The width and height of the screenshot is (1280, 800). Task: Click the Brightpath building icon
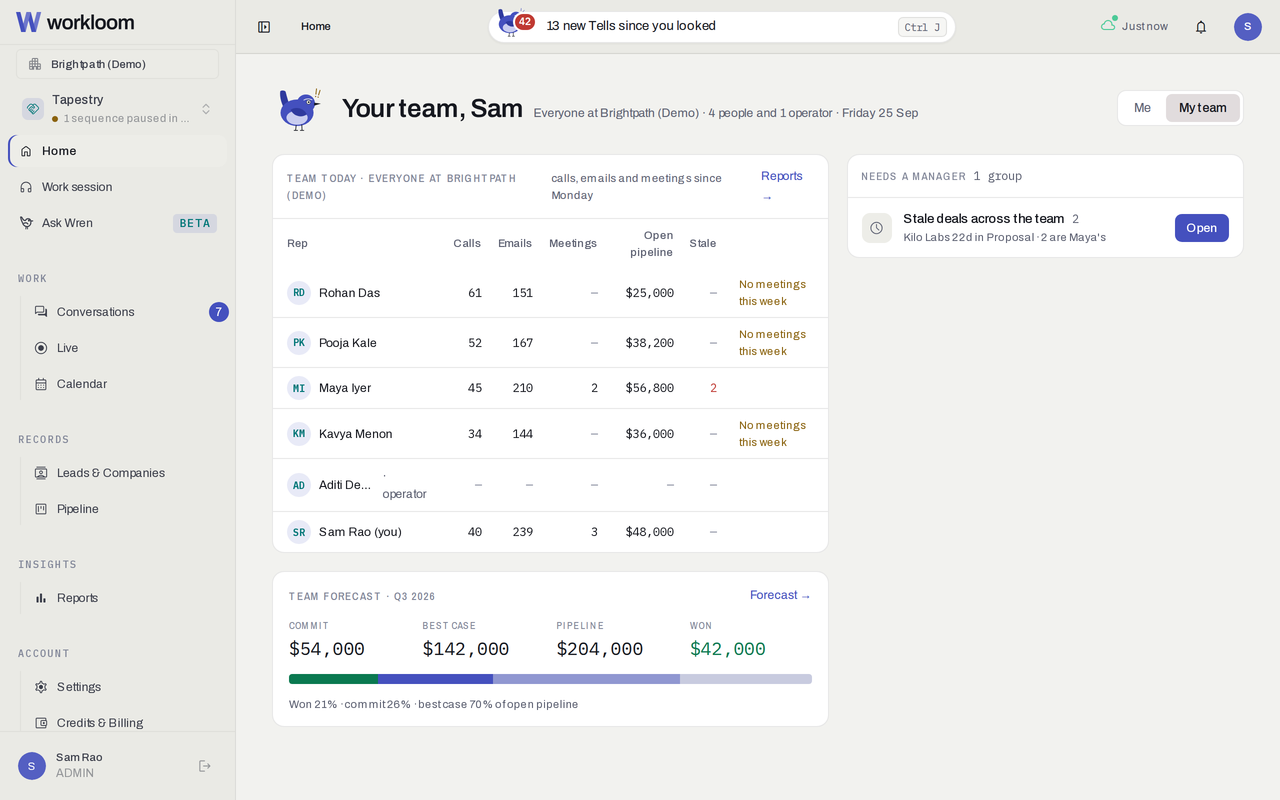(x=35, y=64)
